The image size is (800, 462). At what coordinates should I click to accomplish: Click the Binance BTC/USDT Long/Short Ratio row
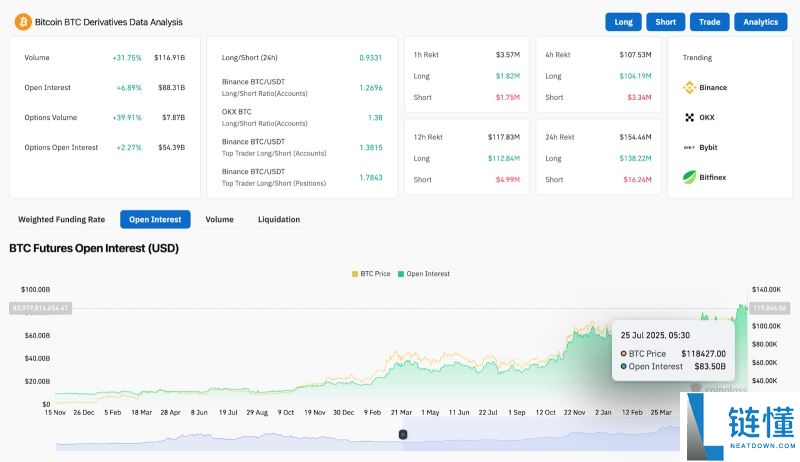[300, 88]
